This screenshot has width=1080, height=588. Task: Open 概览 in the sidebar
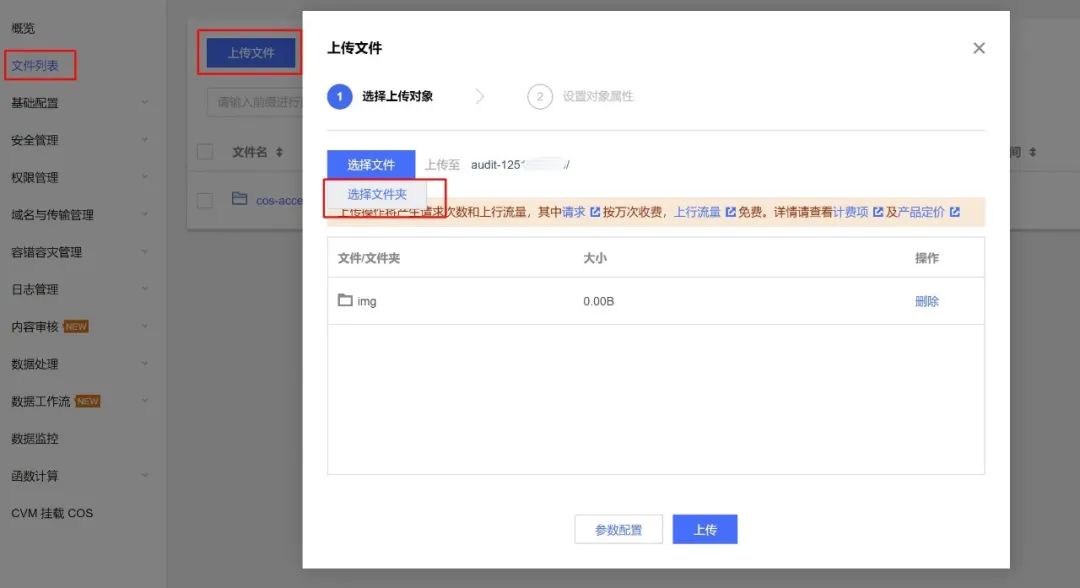tap(23, 28)
